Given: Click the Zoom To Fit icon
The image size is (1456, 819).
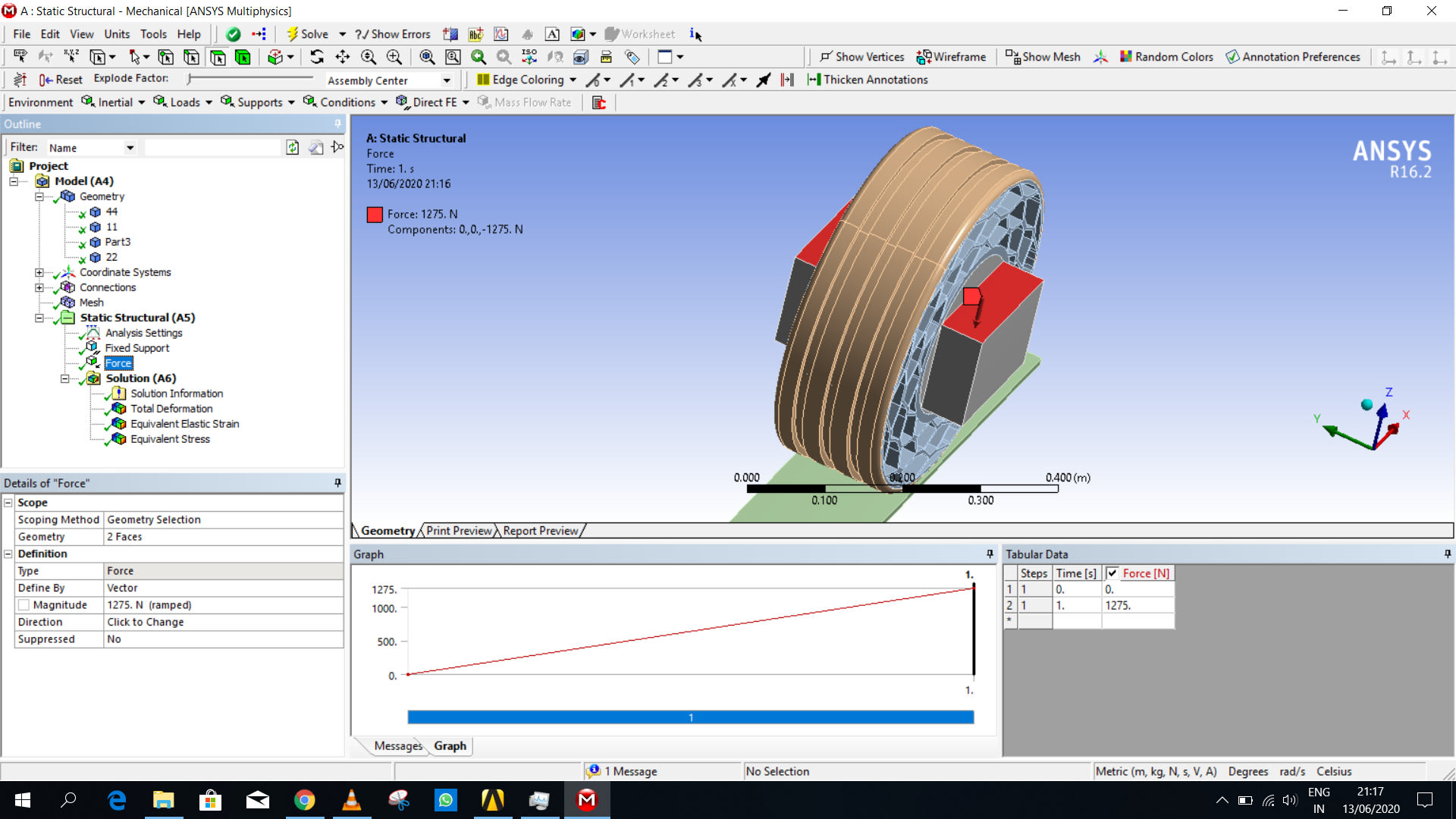Looking at the screenshot, I should [x=428, y=57].
